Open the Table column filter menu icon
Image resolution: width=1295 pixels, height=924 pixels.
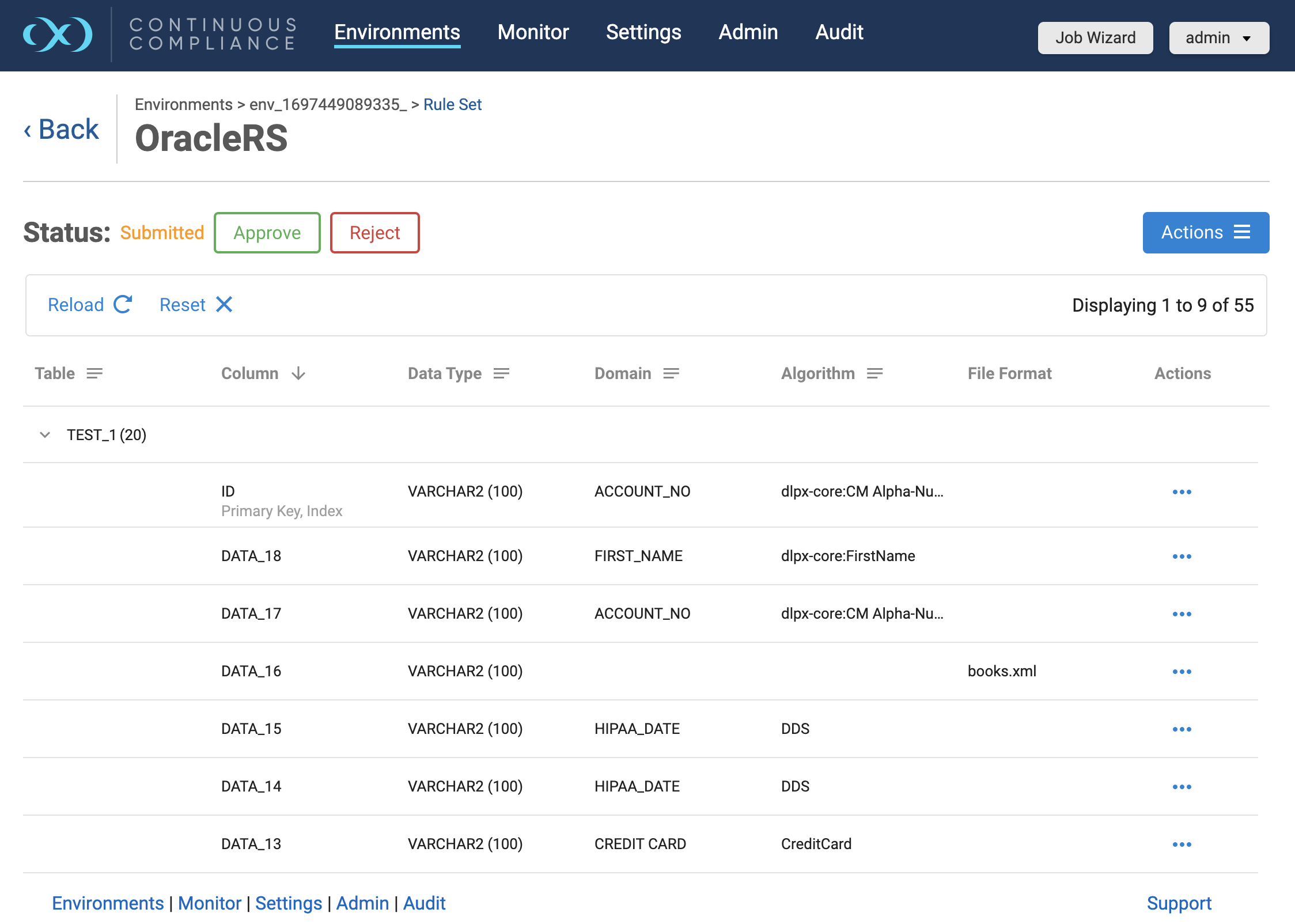tap(94, 373)
